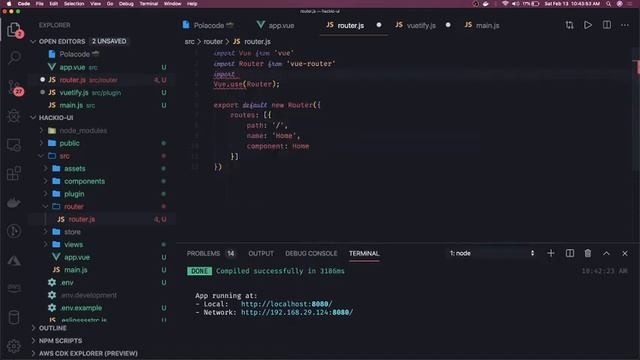Click the Compare Changes editor icon

569,25
